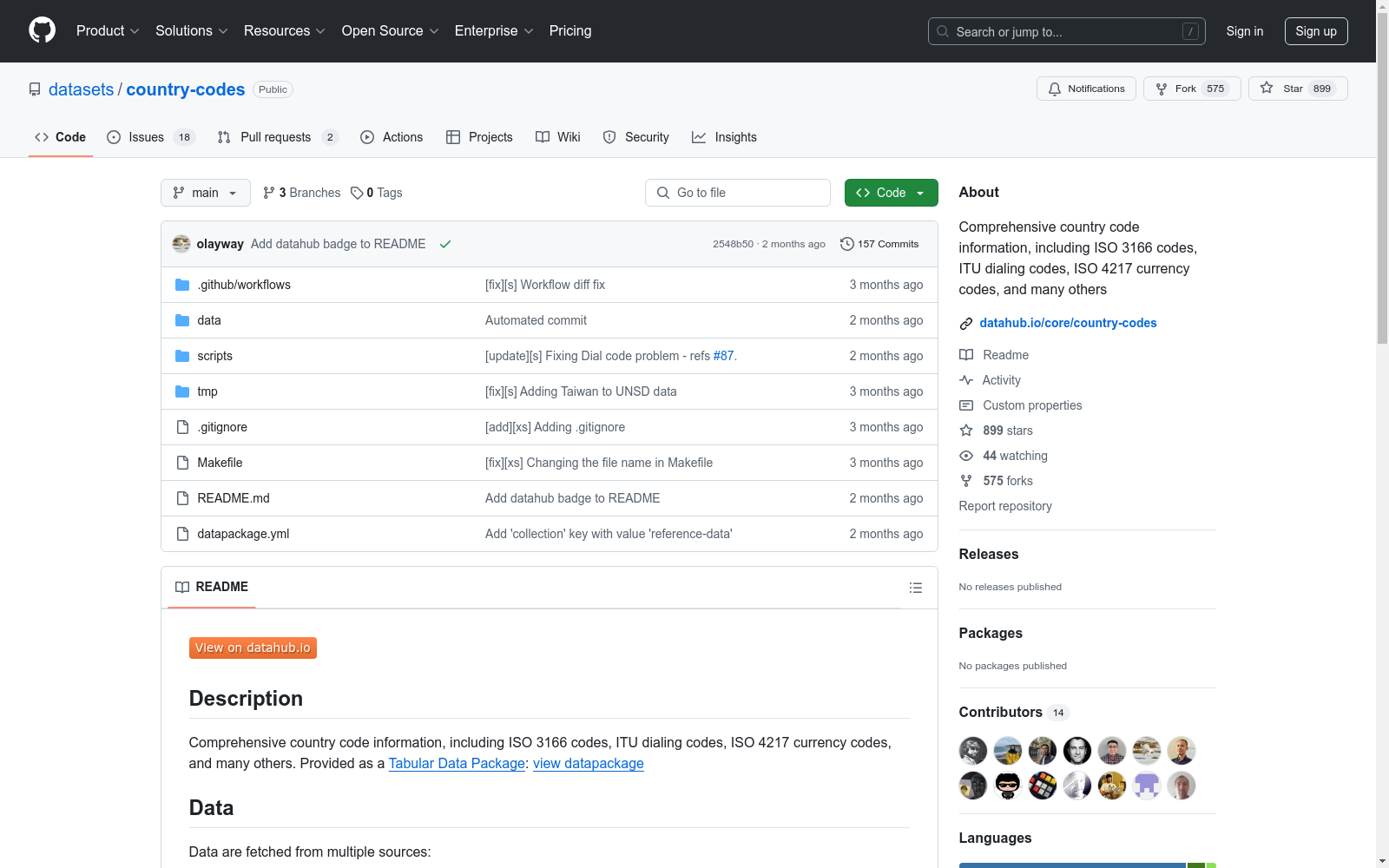Expand the Open Source menu

[391, 31]
